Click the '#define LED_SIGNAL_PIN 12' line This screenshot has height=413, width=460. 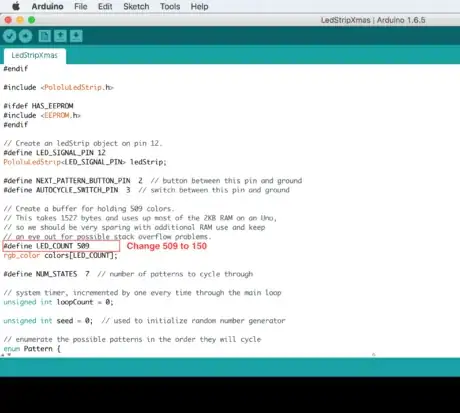click(x=55, y=153)
